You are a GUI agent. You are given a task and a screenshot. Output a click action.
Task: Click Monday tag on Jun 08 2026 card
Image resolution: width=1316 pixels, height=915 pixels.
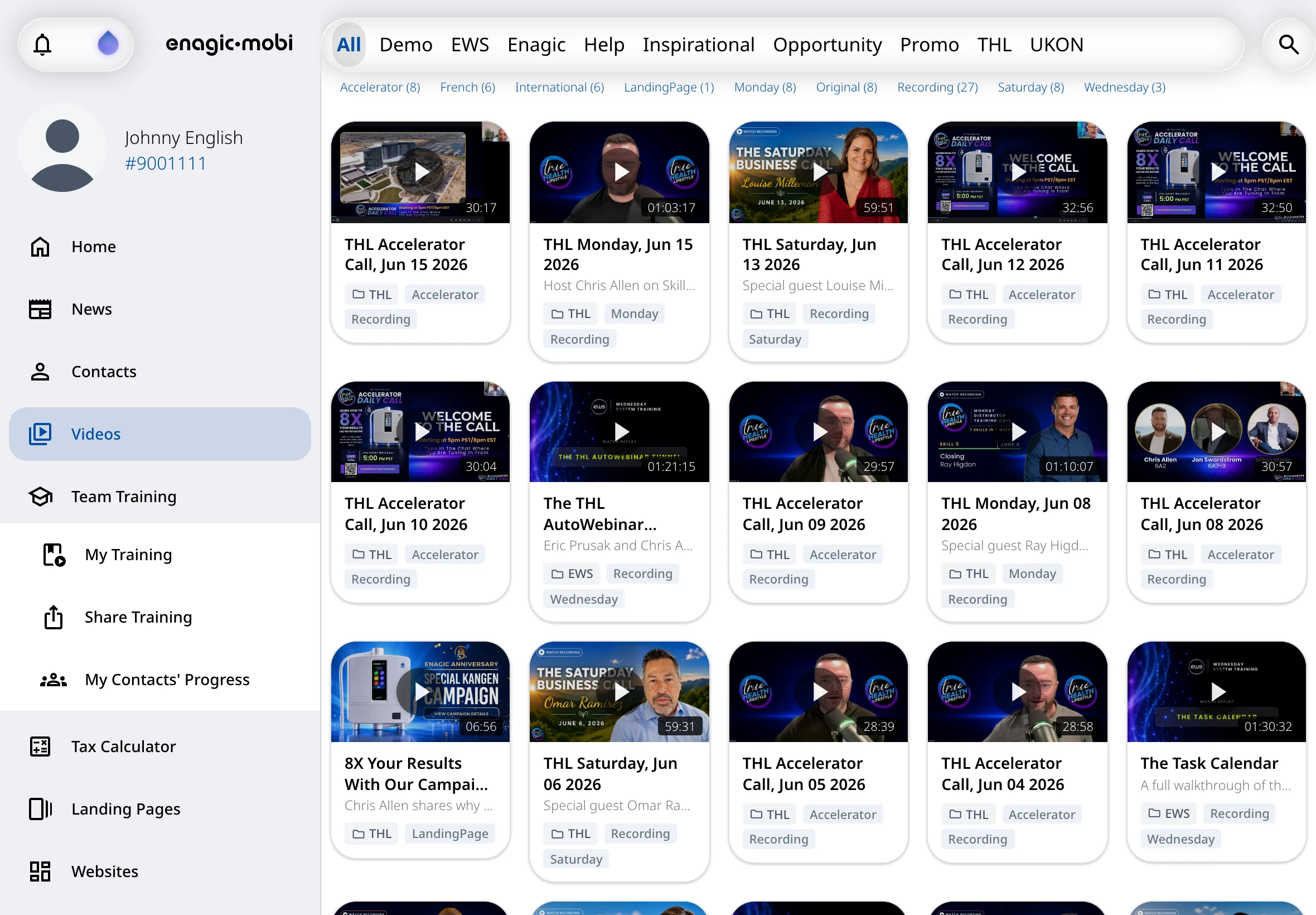pyautogui.click(x=1032, y=574)
